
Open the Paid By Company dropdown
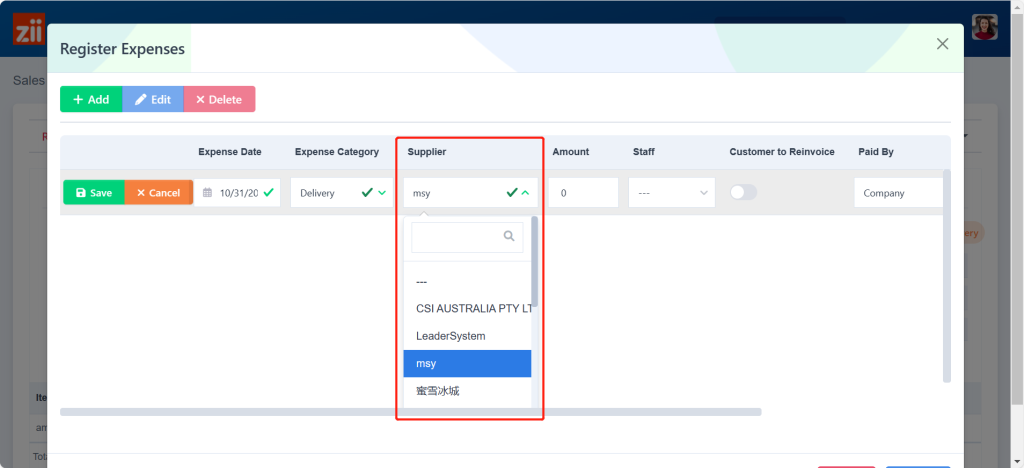click(x=898, y=193)
